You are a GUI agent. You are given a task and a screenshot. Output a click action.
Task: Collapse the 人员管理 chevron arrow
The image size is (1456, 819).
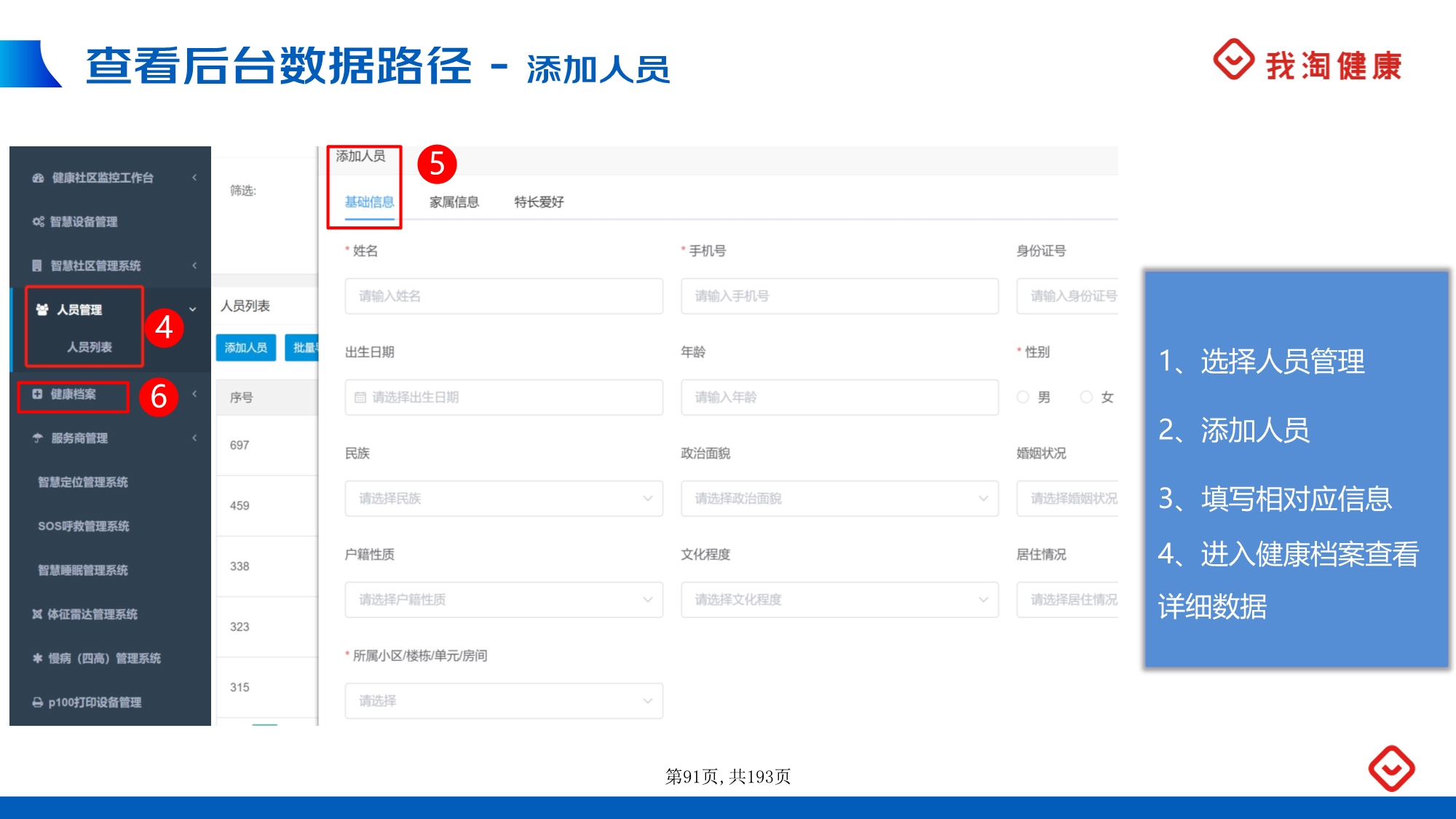(193, 309)
